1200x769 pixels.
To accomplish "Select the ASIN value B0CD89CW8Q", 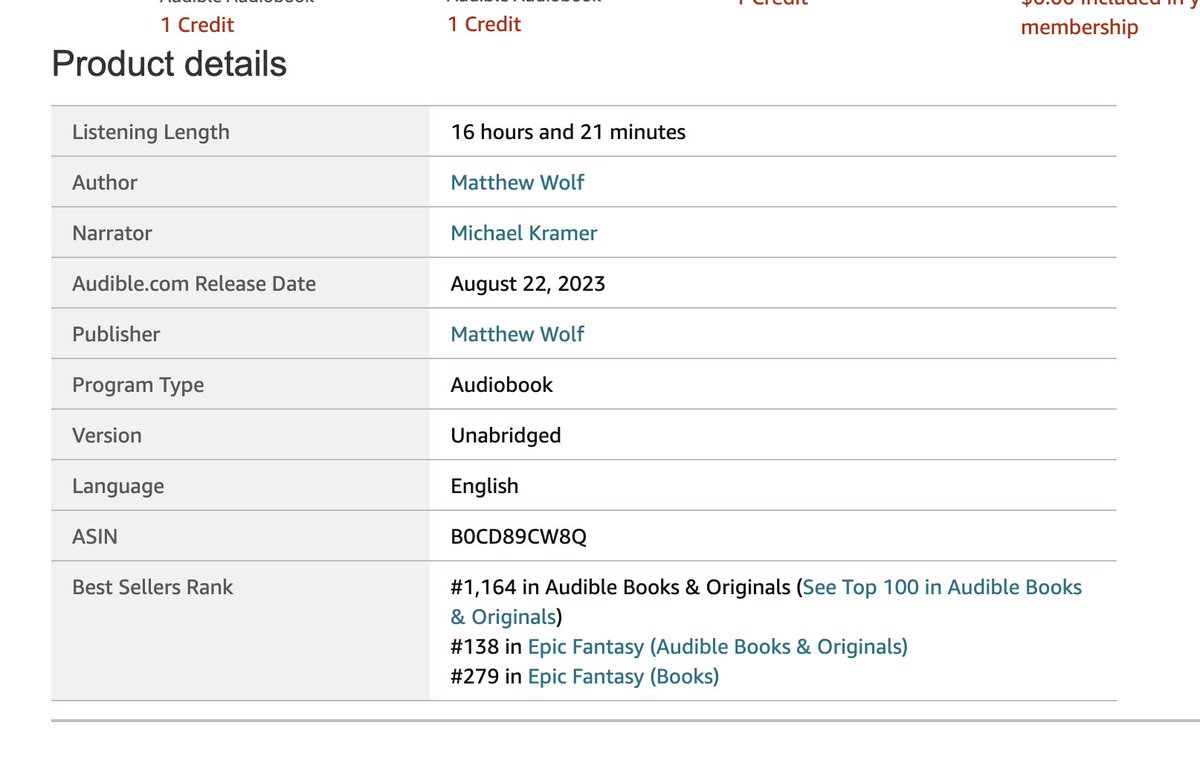I will coord(519,537).
